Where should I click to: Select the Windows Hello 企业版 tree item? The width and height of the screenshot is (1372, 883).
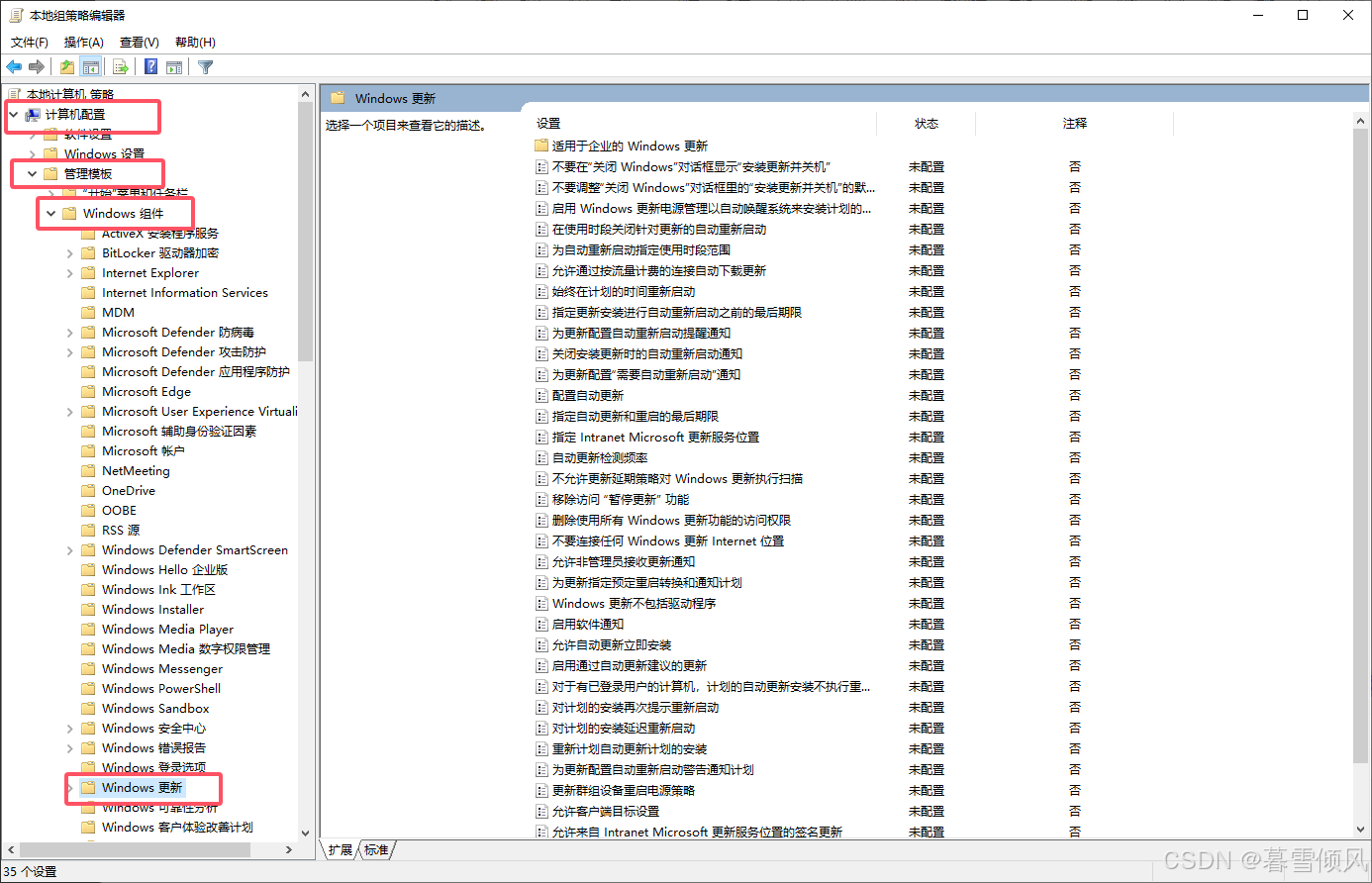pyautogui.click(x=164, y=570)
